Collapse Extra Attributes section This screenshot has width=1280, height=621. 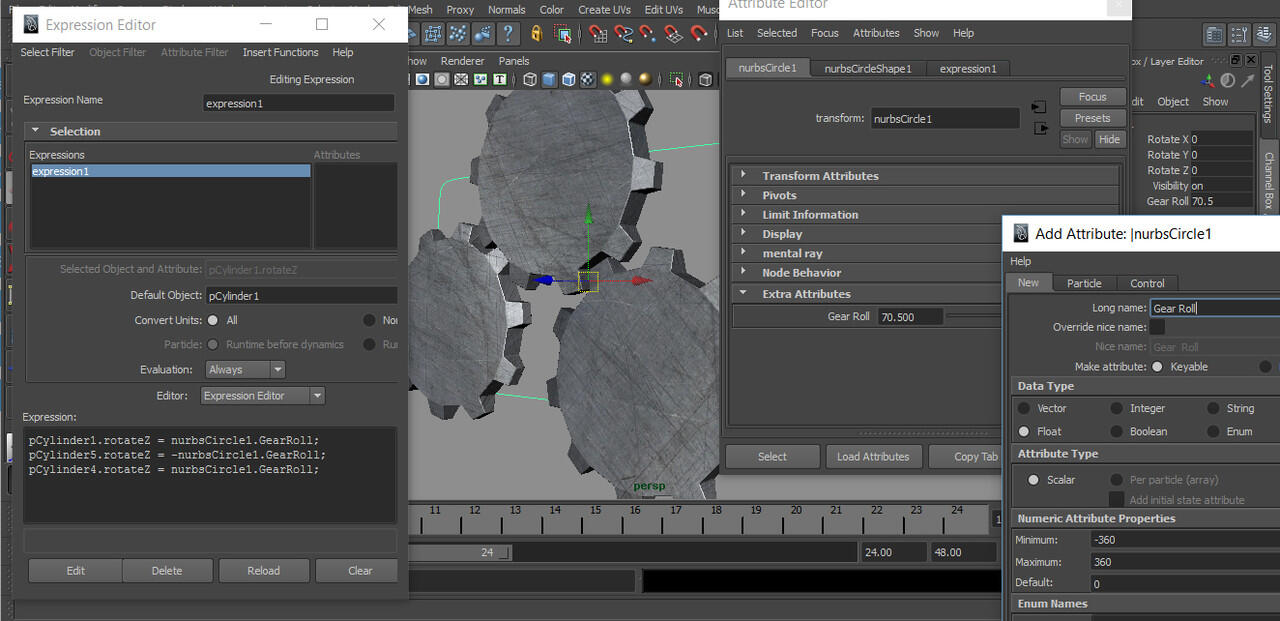coord(743,294)
